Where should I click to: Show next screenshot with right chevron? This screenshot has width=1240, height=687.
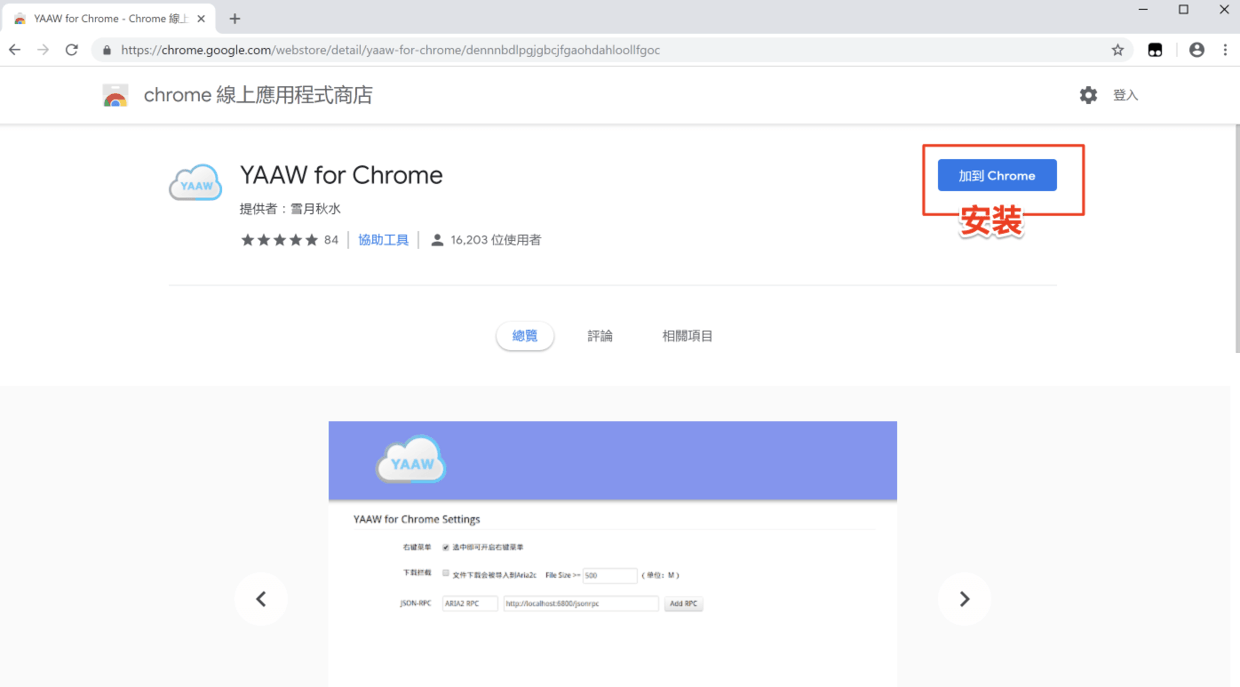pos(964,599)
